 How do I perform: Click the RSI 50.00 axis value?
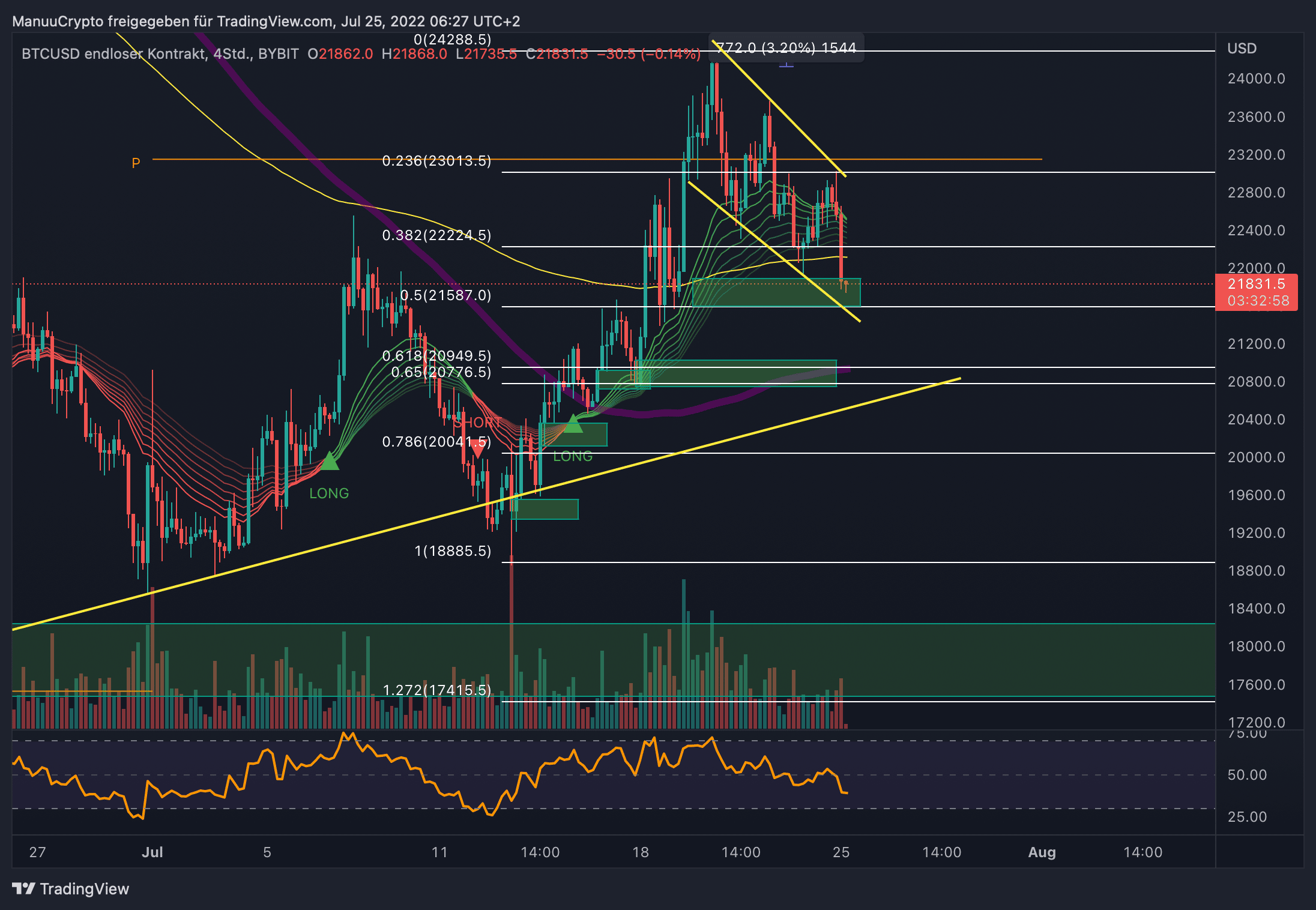coord(1247,775)
